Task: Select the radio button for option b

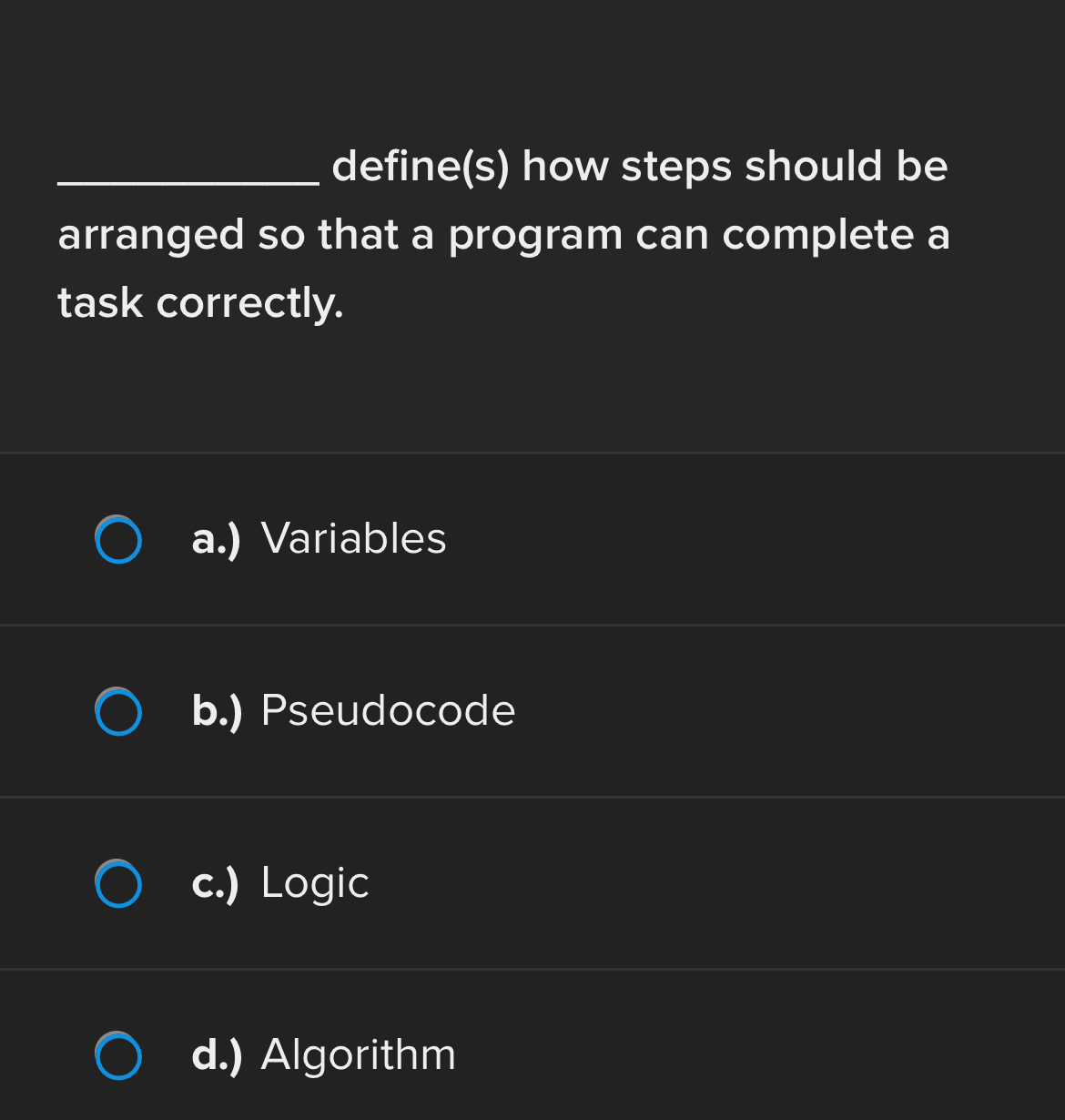Action: click(118, 711)
